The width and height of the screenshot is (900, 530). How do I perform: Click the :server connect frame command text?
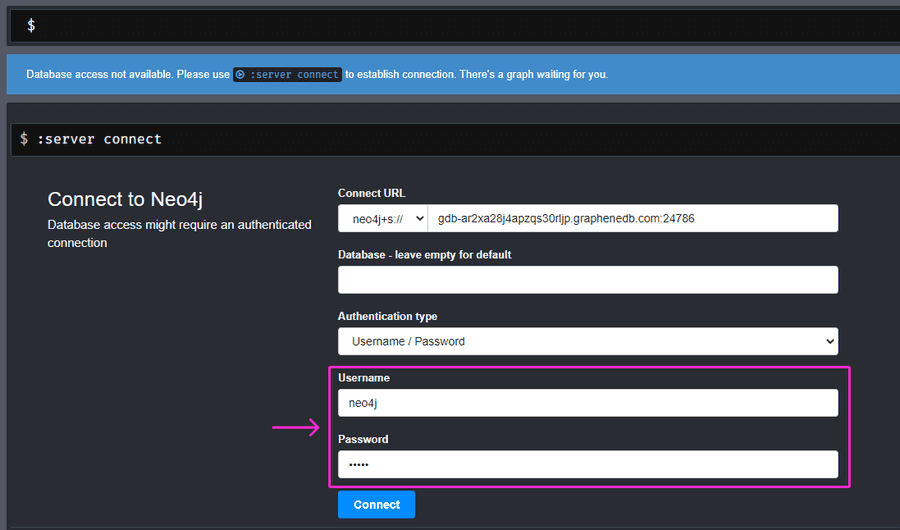(99, 139)
